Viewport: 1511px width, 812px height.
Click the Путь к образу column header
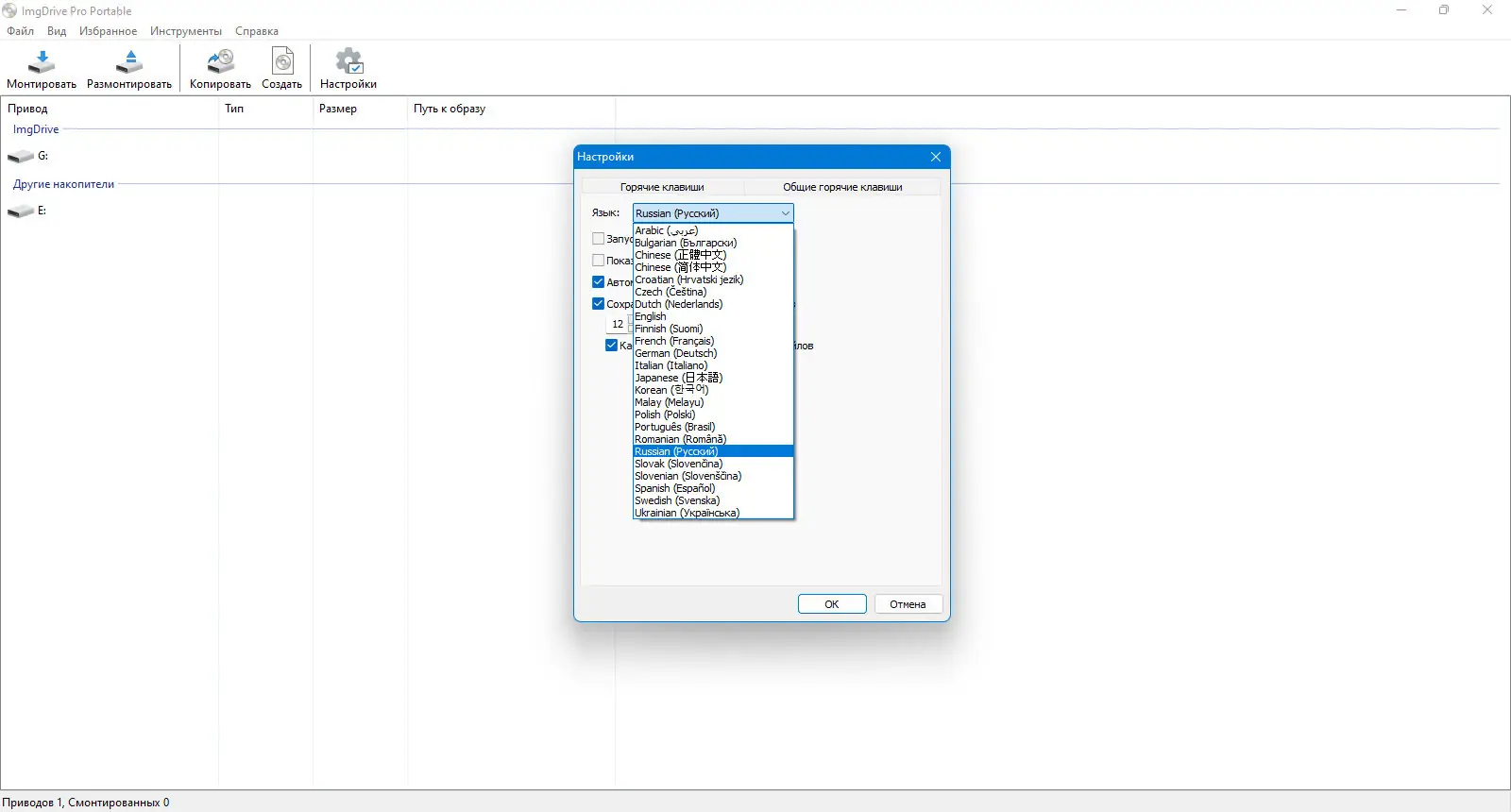(511, 109)
